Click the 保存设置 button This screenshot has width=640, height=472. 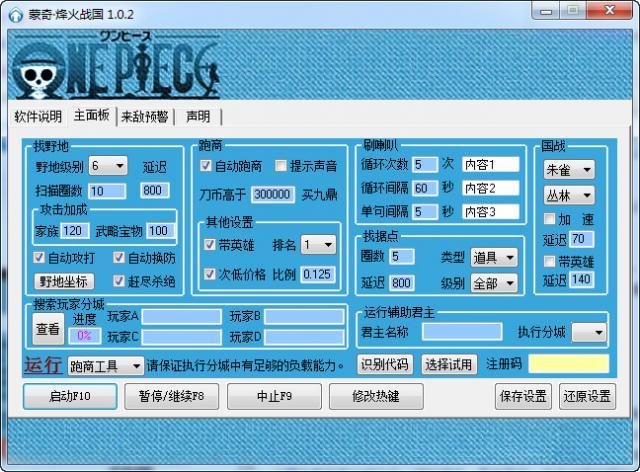[x=523, y=396]
